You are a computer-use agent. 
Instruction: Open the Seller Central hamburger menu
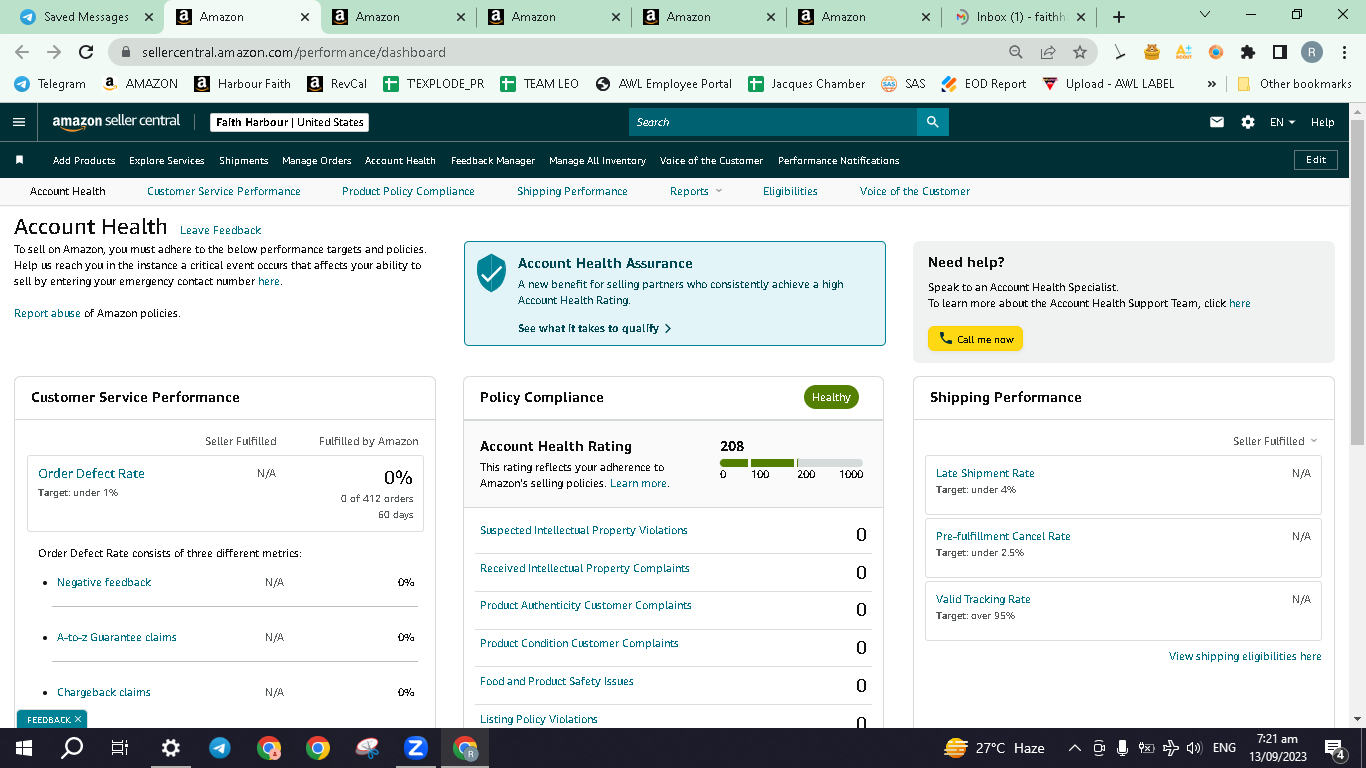click(x=19, y=122)
